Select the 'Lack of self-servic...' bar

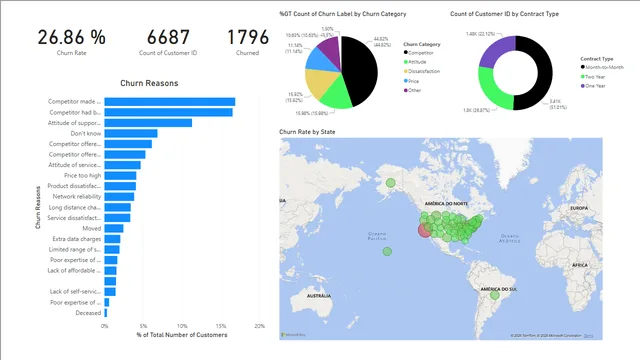pos(110,292)
